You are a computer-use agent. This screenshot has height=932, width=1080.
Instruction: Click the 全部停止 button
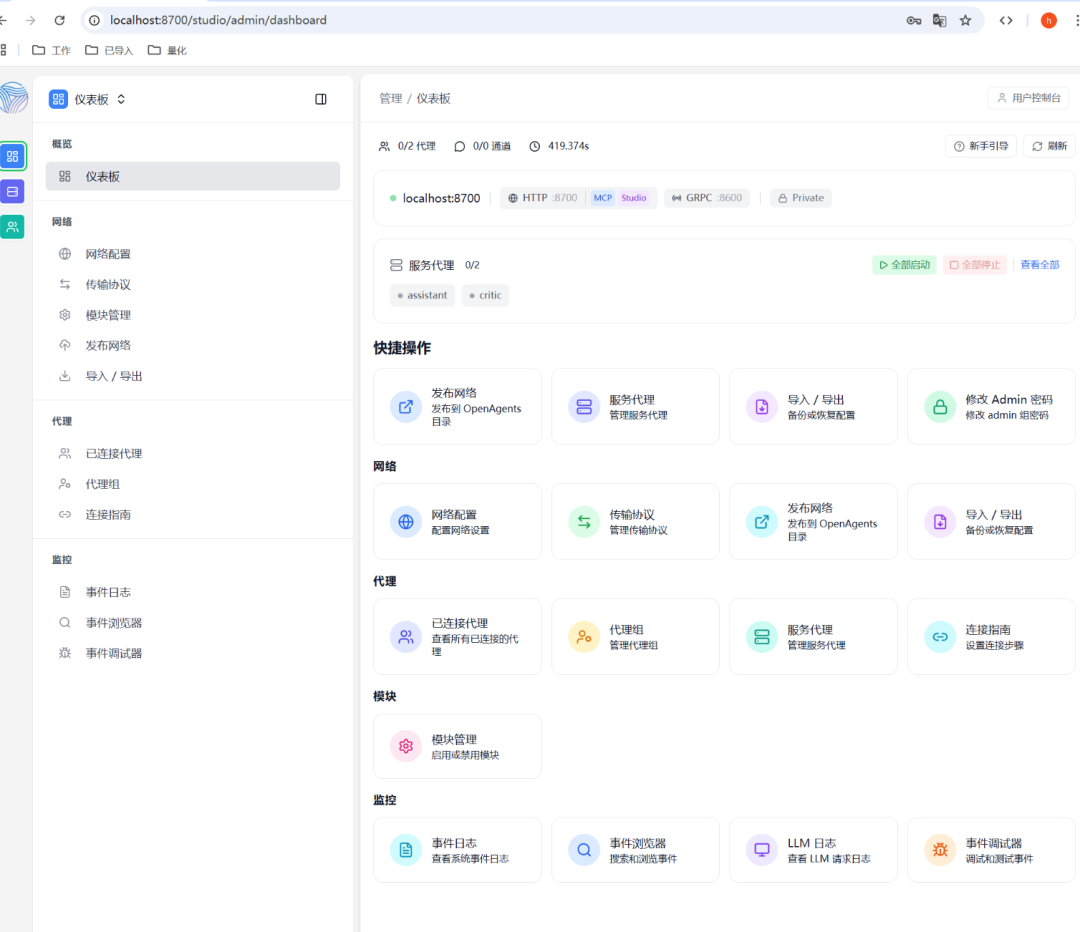[975, 265]
